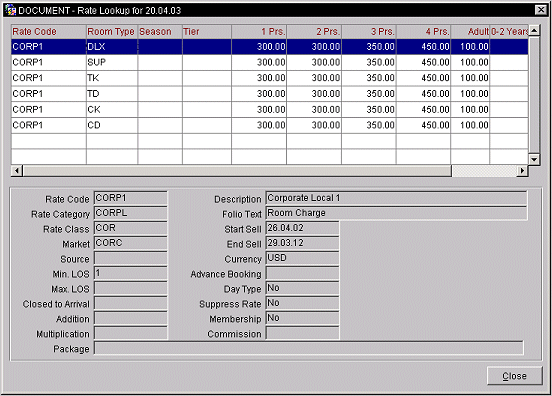Image resolution: width=552 pixels, height=396 pixels.
Task: Click the horizontal scroll left arrow
Action: pos(17,171)
